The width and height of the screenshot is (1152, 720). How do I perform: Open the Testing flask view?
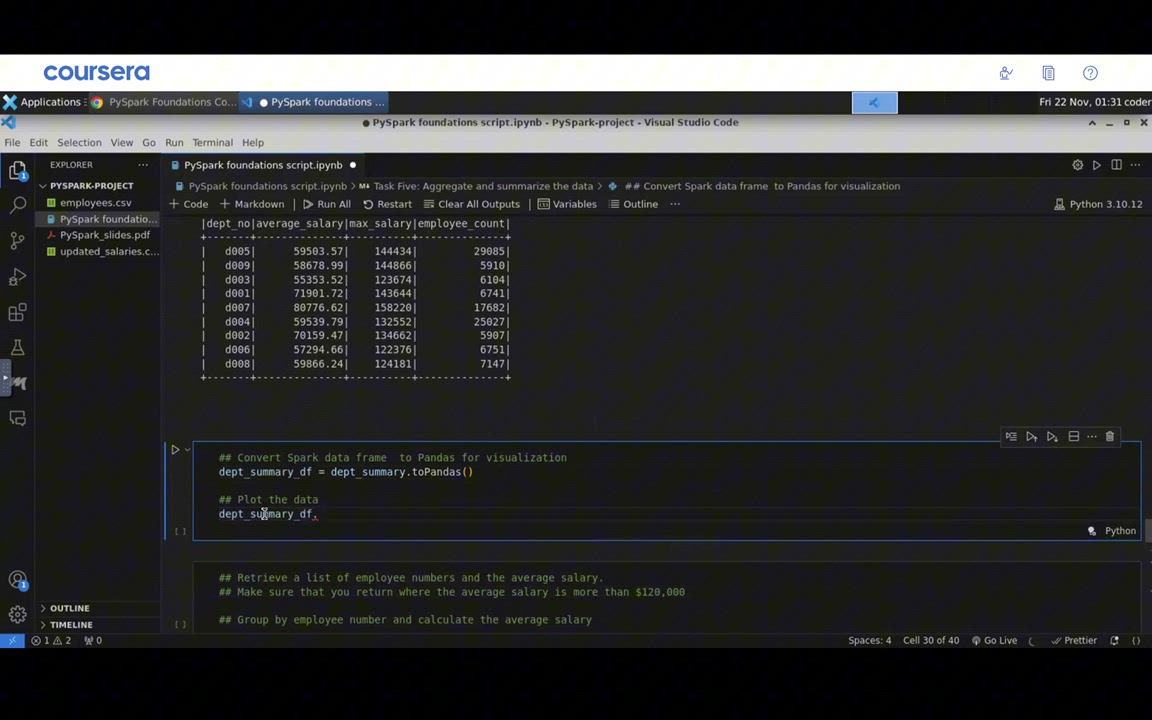pos(18,347)
